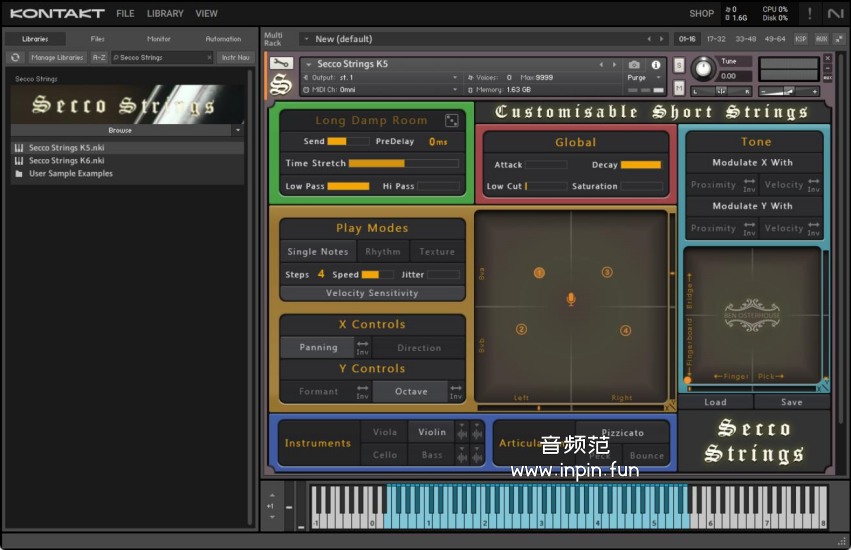
Task: Click the microphone icon in XY pad
Action: [571, 299]
